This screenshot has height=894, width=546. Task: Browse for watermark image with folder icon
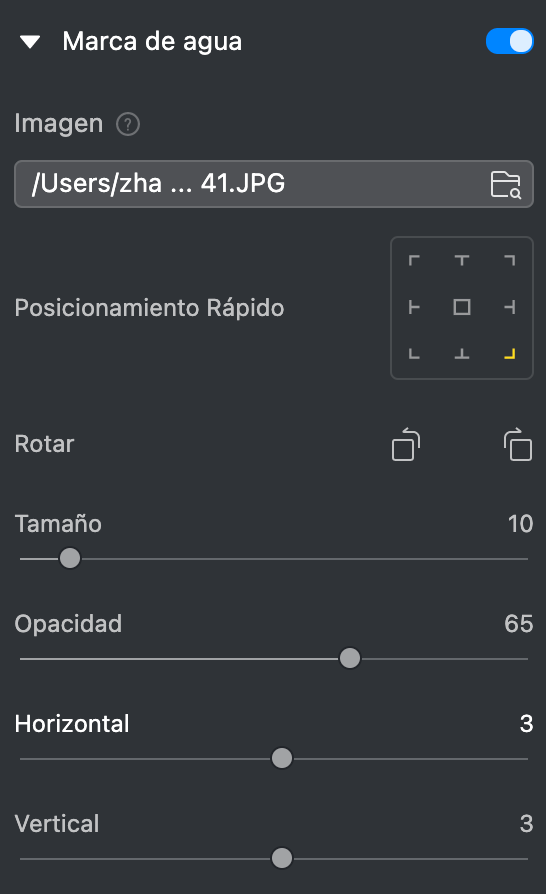click(x=506, y=184)
